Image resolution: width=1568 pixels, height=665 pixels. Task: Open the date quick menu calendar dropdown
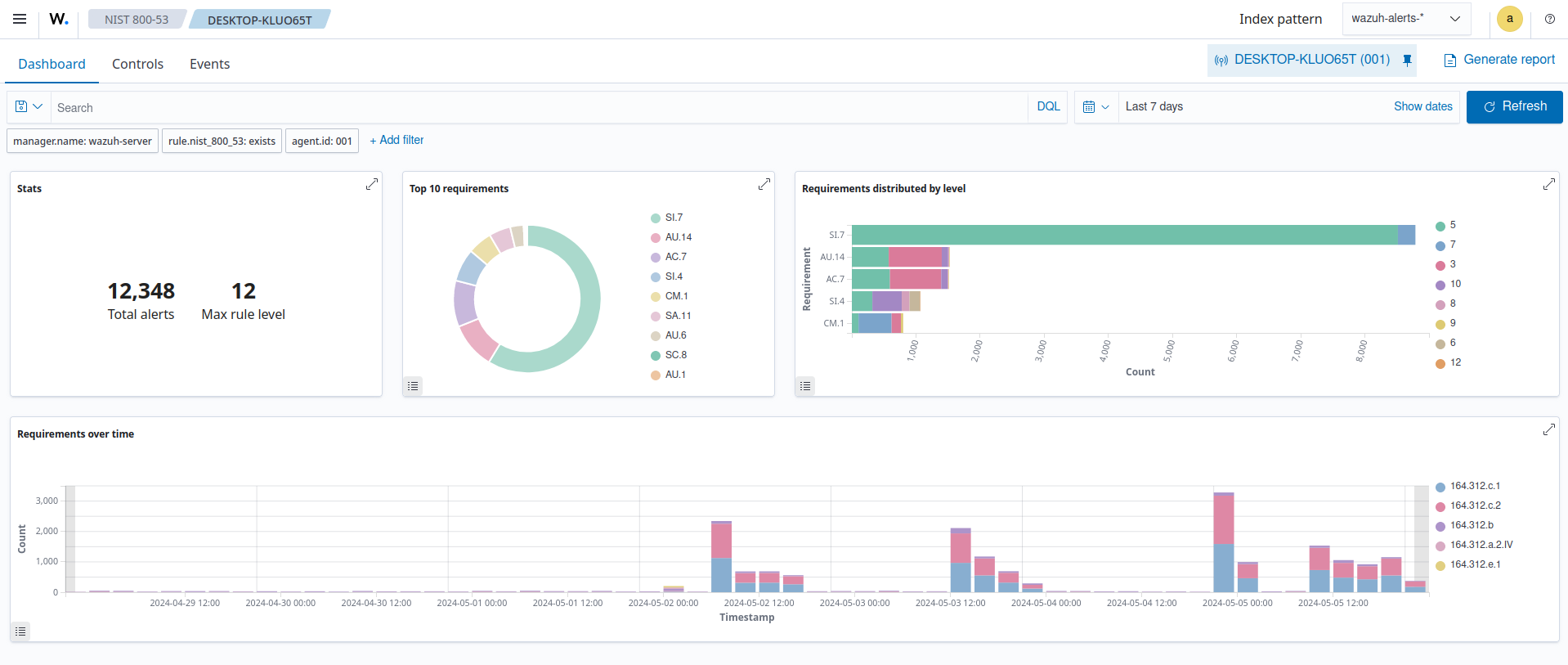click(x=1095, y=107)
